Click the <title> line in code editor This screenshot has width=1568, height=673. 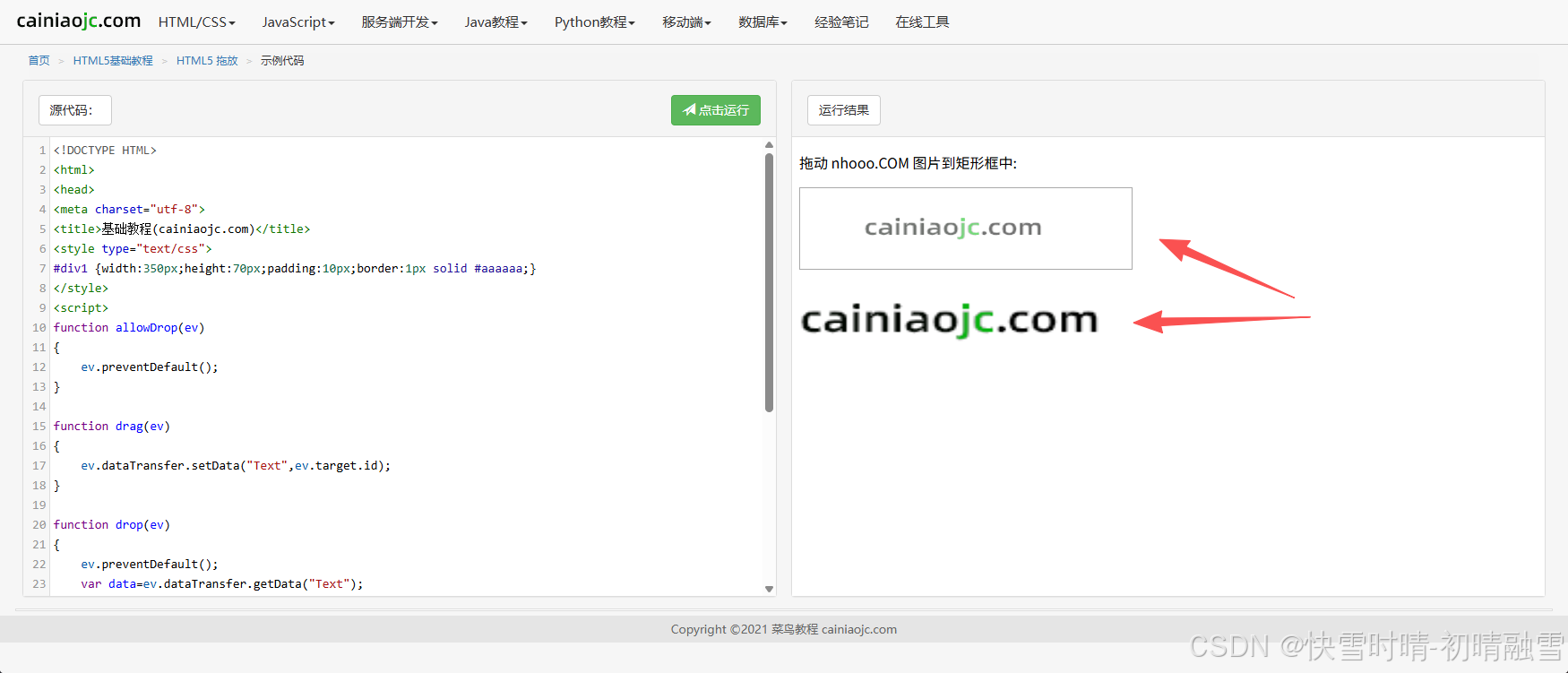coord(182,229)
